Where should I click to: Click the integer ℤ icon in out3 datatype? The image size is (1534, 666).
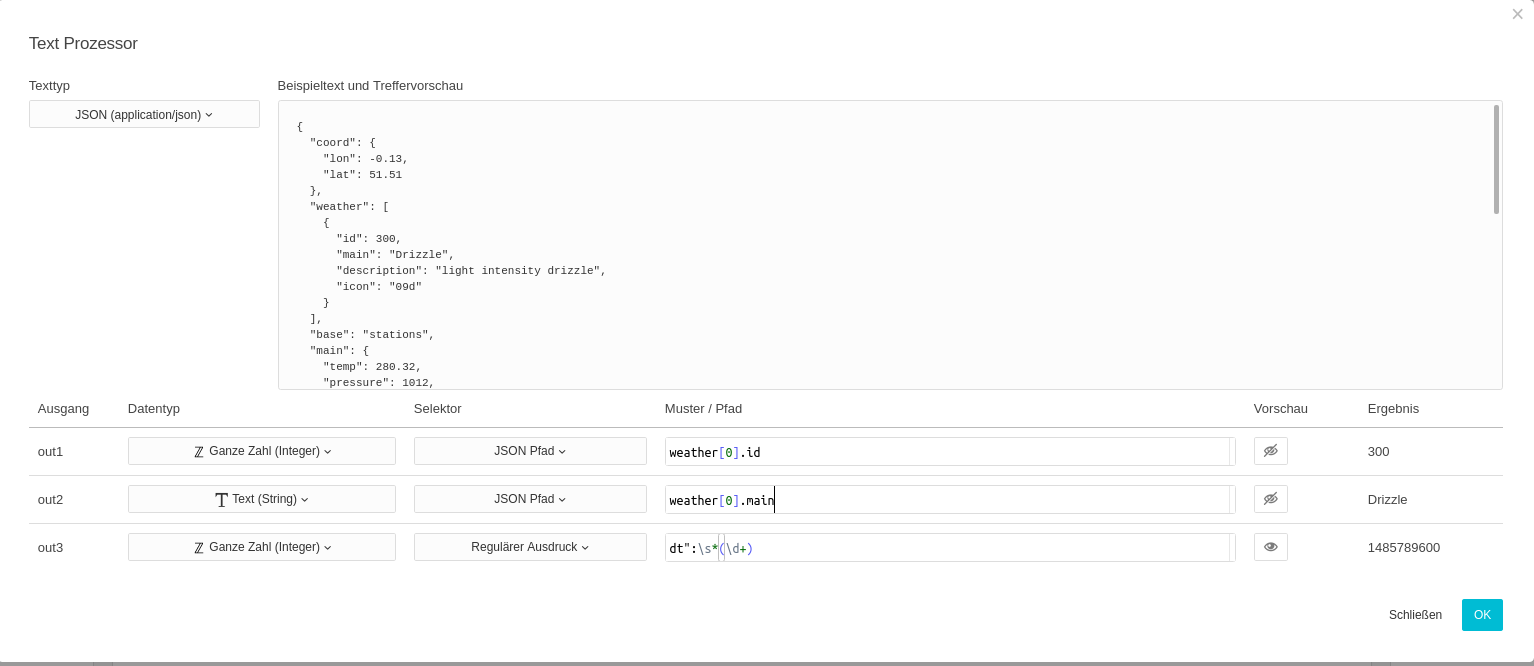pos(199,548)
